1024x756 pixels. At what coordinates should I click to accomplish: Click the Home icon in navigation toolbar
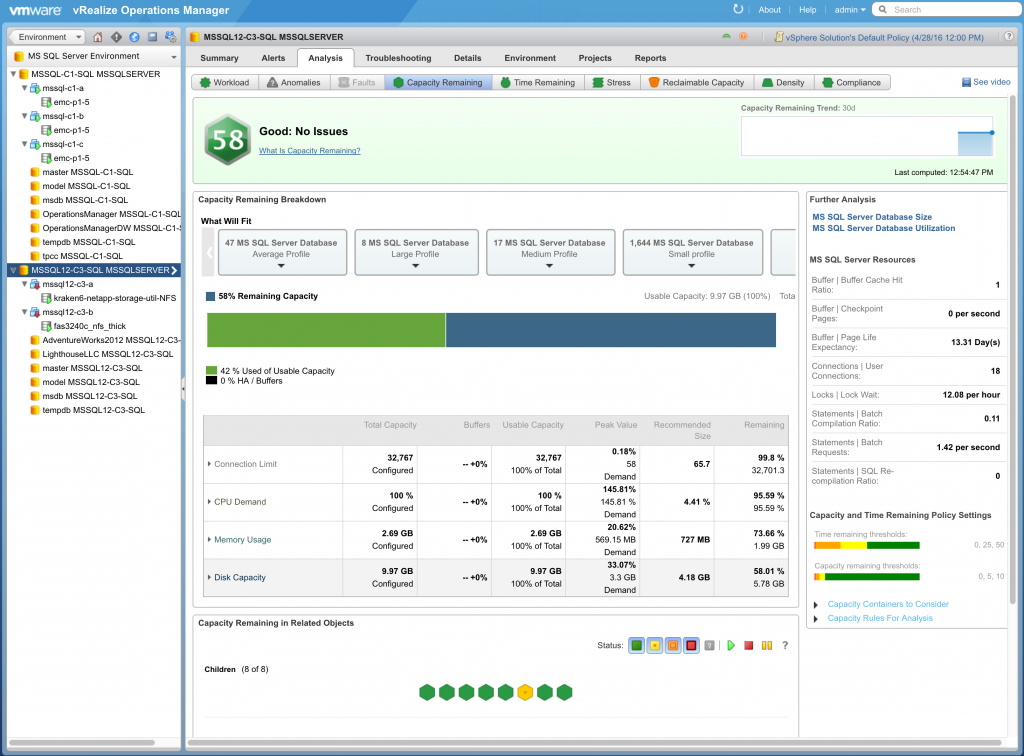click(x=98, y=37)
